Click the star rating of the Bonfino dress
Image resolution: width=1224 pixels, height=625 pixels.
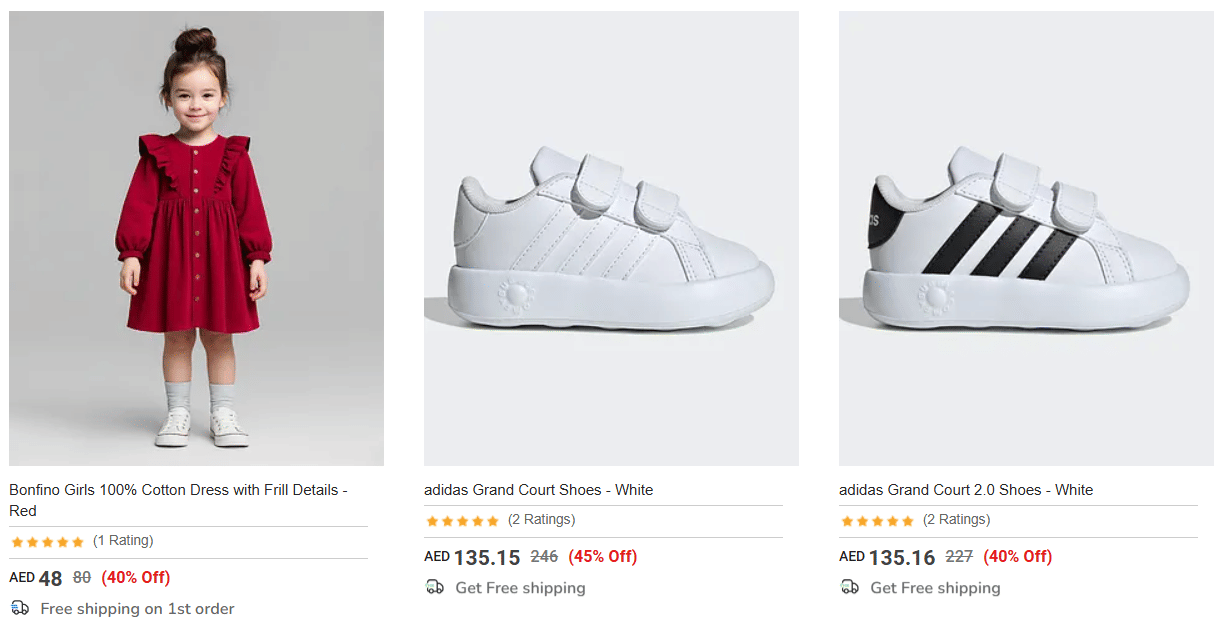47,542
